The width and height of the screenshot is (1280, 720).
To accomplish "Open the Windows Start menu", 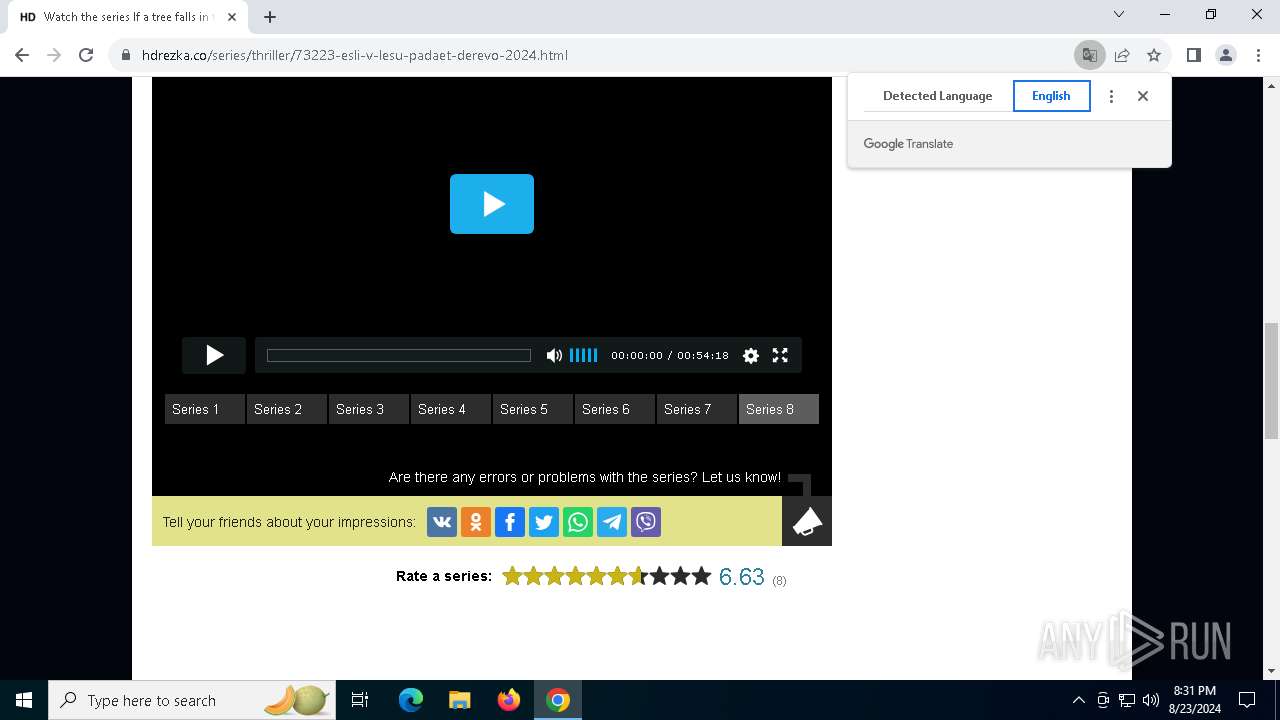I will 24,700.
